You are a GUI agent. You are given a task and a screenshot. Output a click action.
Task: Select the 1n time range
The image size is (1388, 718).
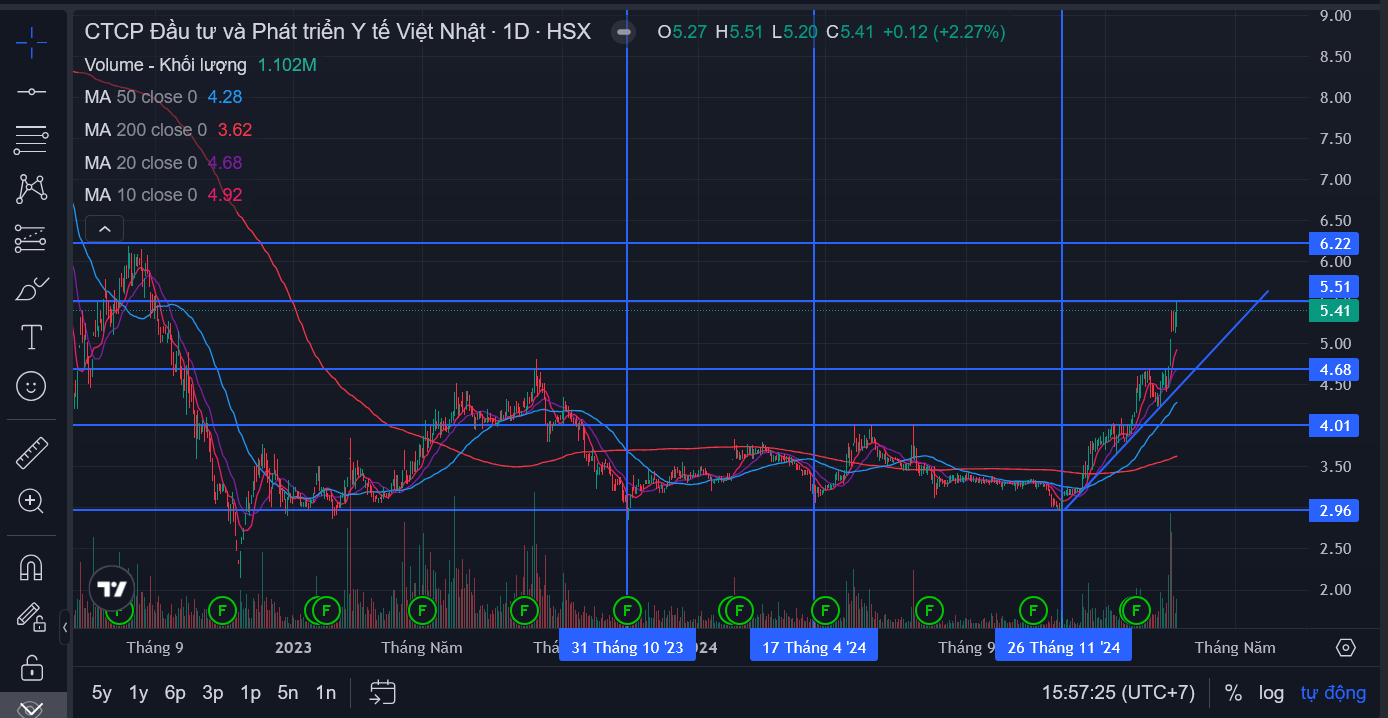pos(325,692)
